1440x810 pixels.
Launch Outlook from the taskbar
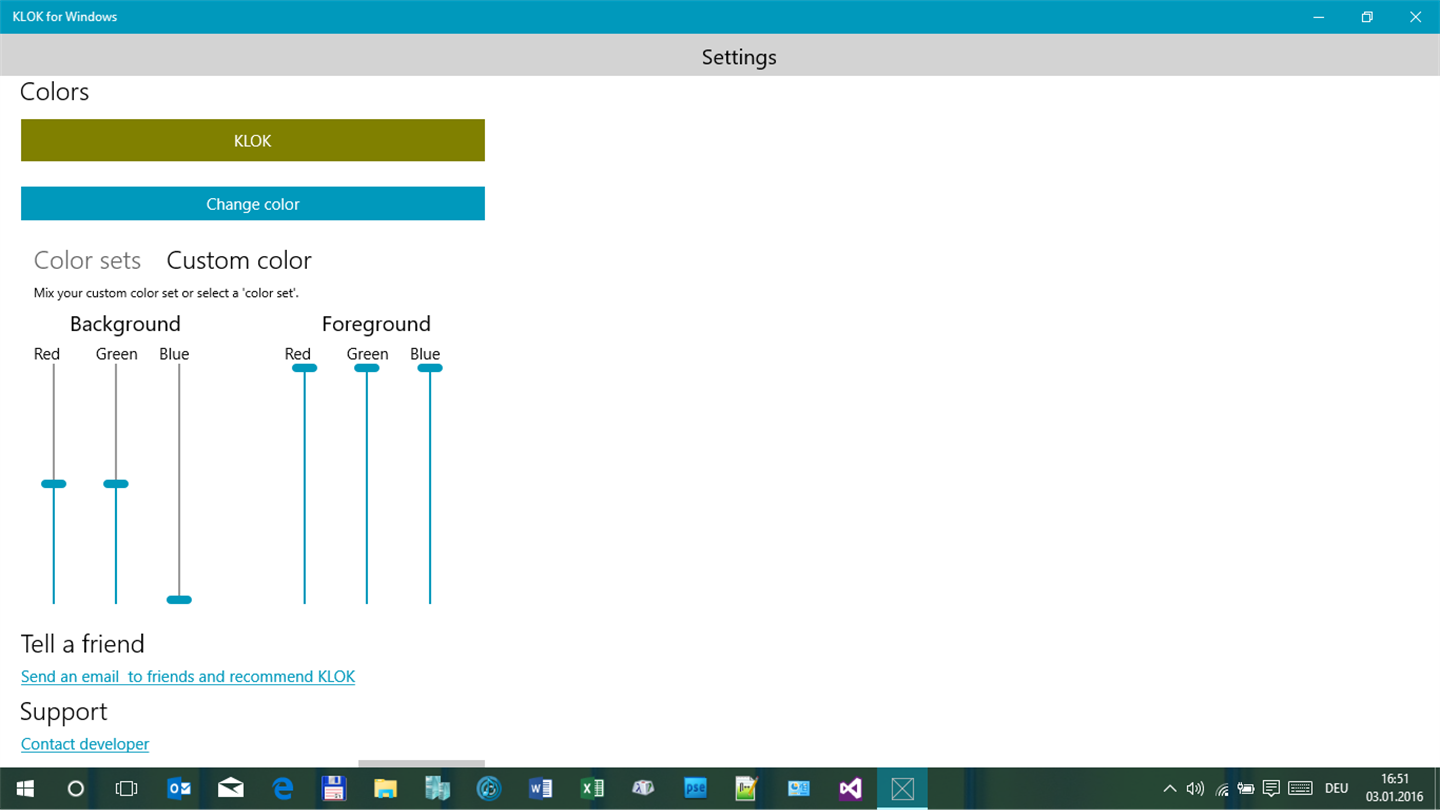(179, 789)
